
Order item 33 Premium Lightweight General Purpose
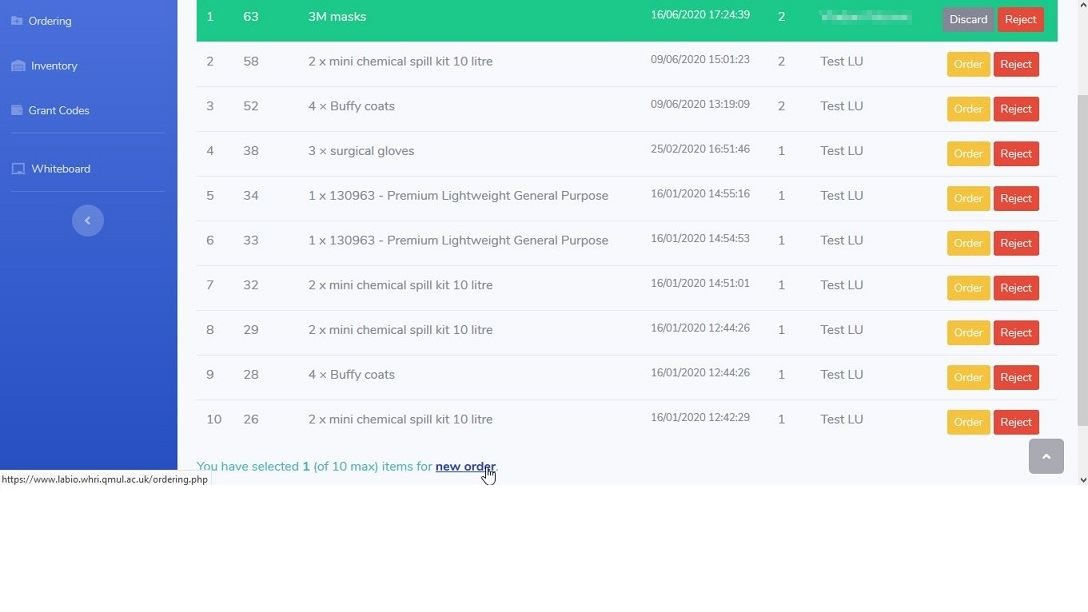point(968,244)
